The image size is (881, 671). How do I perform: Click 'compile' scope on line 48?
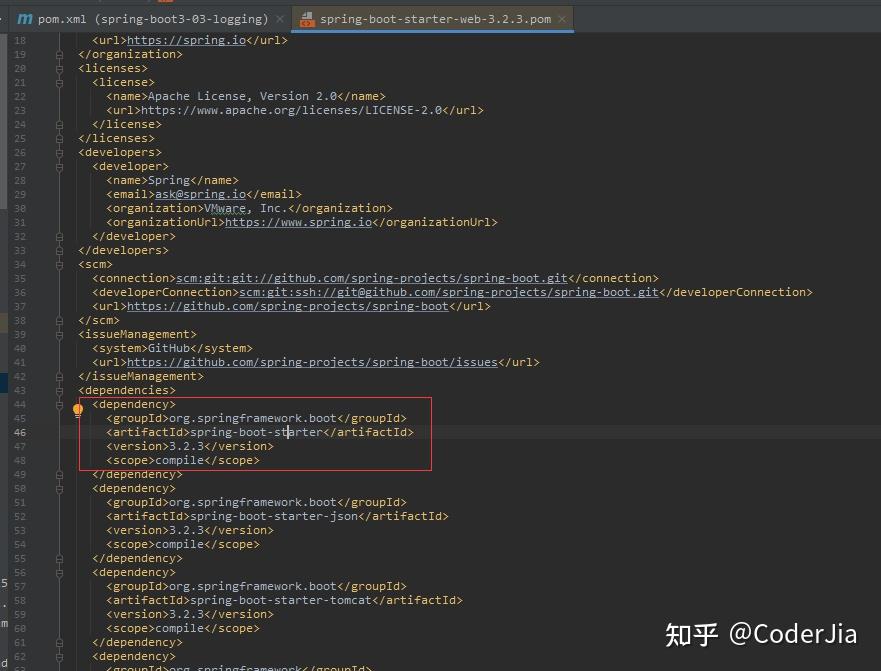pos(180,460)
